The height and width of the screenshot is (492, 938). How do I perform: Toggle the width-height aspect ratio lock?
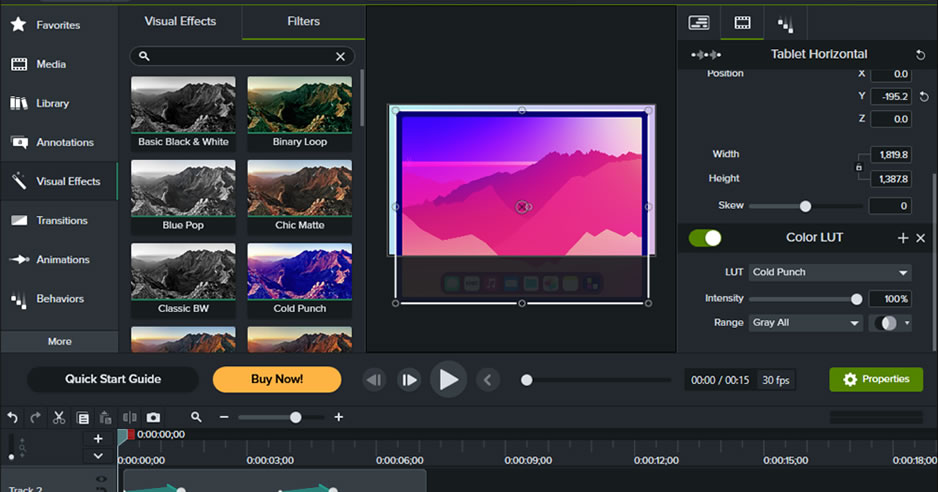[858, 167]
